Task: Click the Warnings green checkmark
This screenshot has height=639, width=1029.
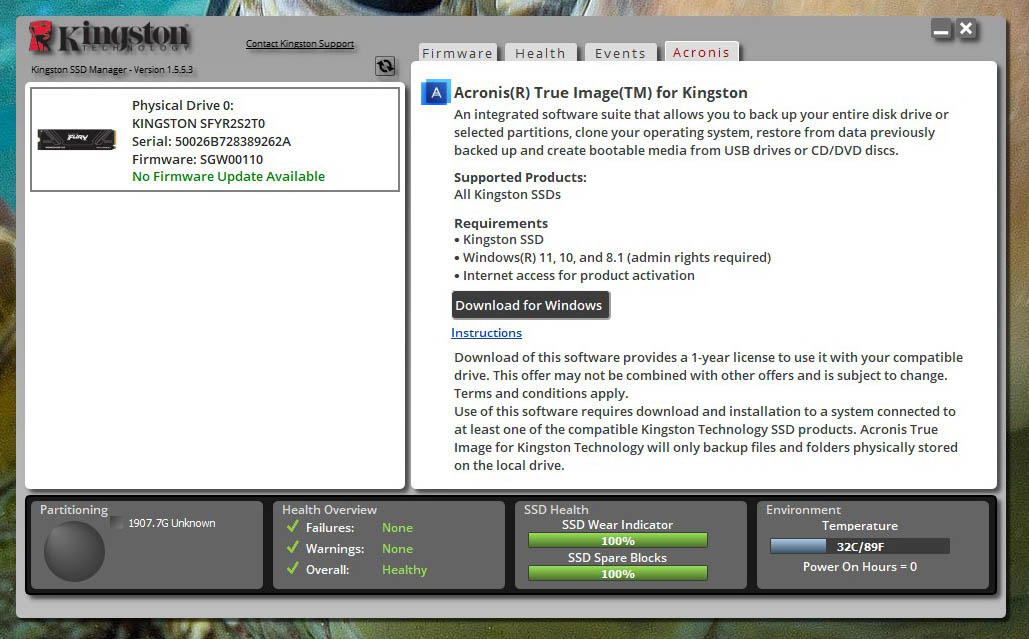Action: click(x=293, y=548)
